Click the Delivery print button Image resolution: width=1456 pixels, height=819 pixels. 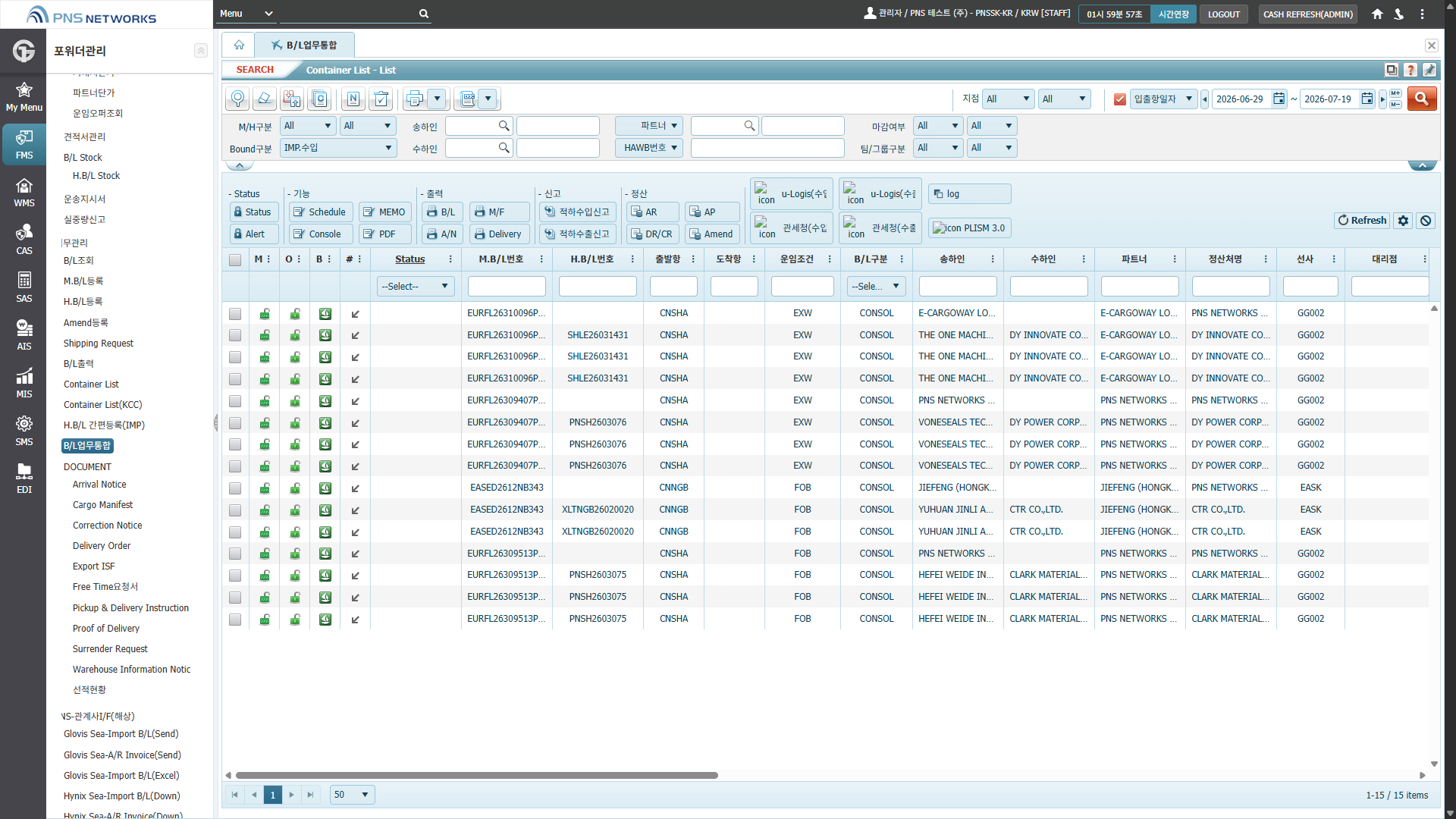coord(499,234)
